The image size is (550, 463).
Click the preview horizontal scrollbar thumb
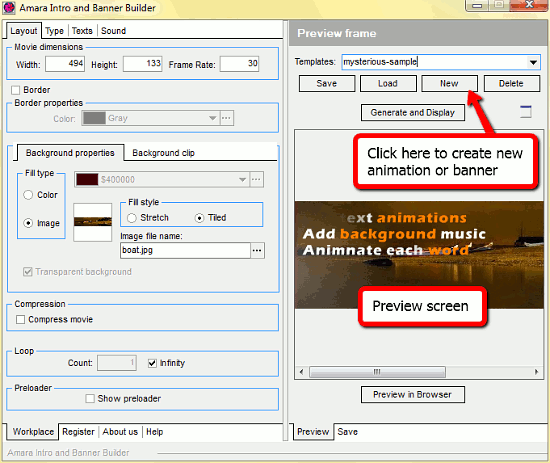(377, 372)
